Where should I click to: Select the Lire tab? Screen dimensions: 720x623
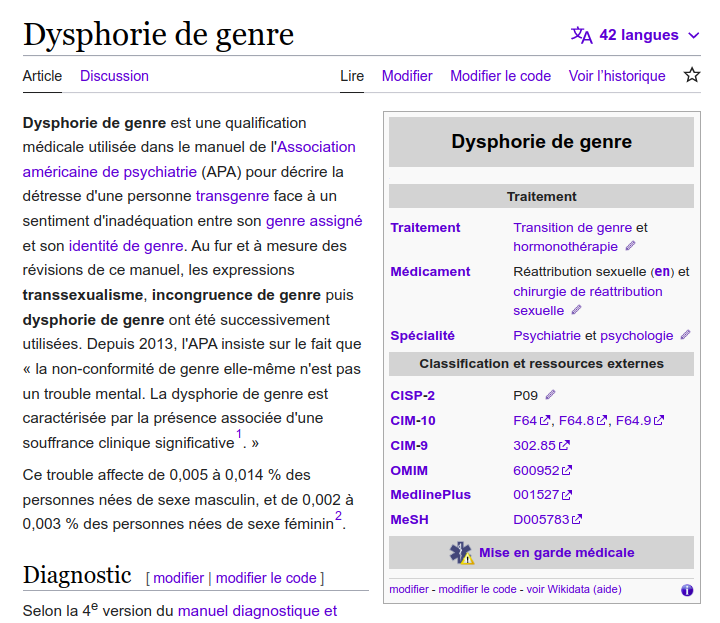352,76
